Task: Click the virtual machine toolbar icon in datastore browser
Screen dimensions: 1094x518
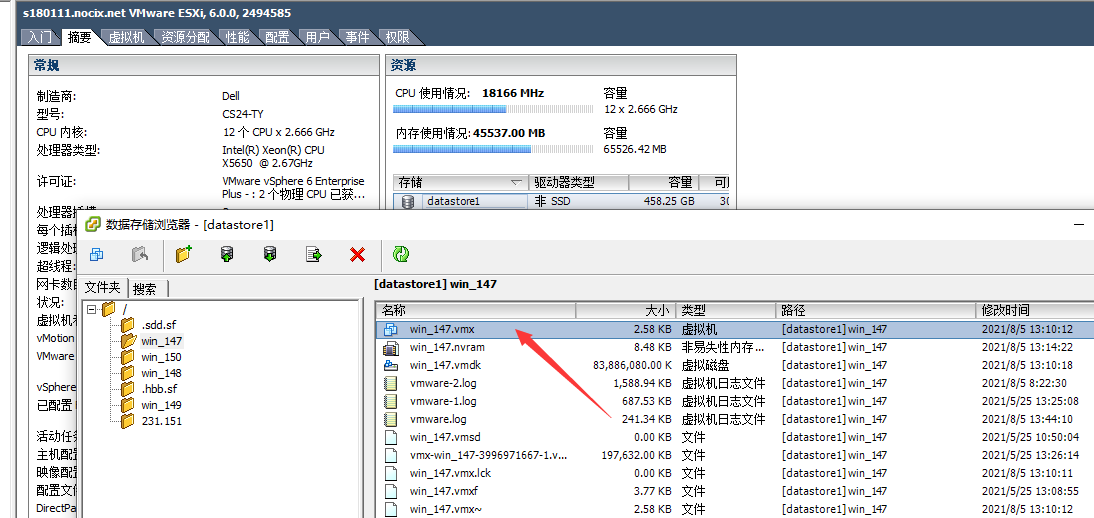Action: pos(97,255)
